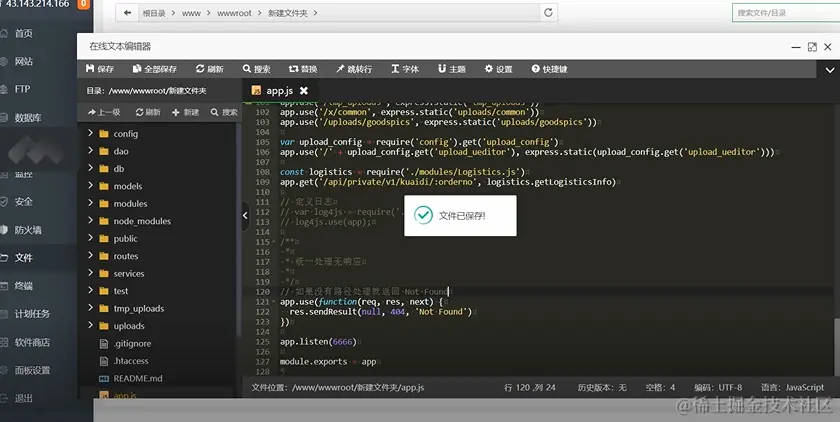Open Jump to line (跳转行) tool
Image resolution: width=840 pixels, height=422 pixels.
[x=354, y=69]
